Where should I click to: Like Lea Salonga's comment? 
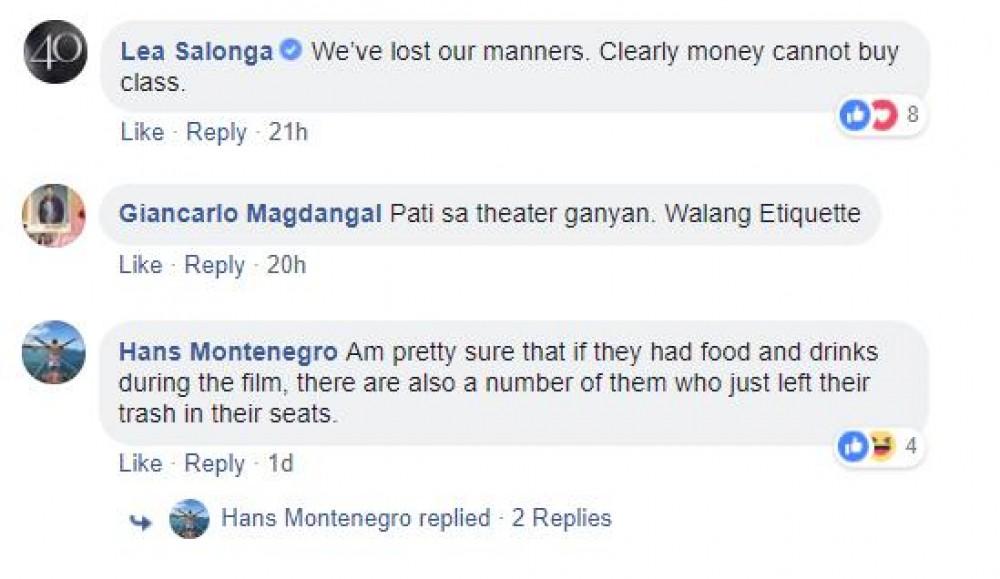[141, 132]
